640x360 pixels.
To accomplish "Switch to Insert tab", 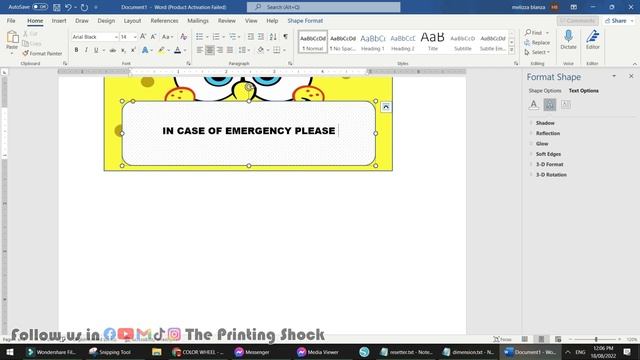I will (59, 21).
